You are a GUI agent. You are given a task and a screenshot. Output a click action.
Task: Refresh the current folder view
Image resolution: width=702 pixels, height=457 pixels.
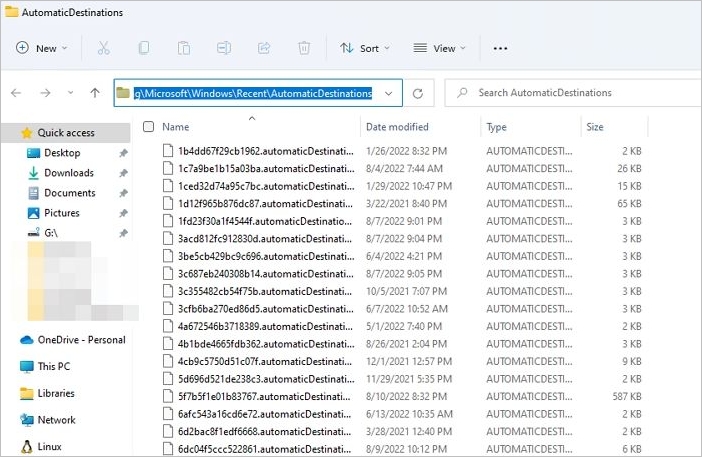(x=418, y=93)
